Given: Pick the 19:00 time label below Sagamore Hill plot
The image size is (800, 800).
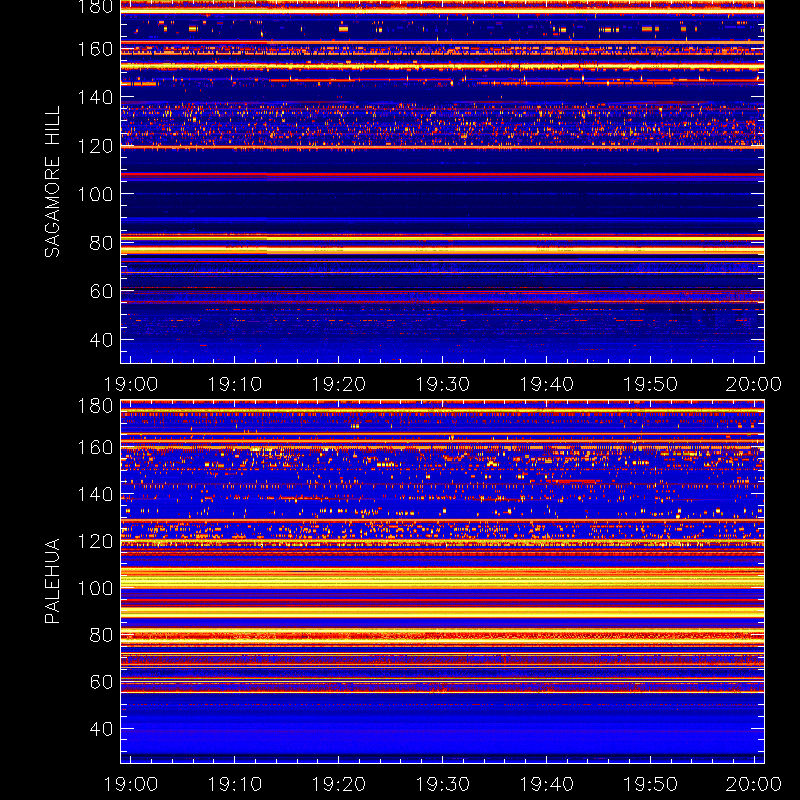Looking at the screenshot, I should (x=131, y=384).
